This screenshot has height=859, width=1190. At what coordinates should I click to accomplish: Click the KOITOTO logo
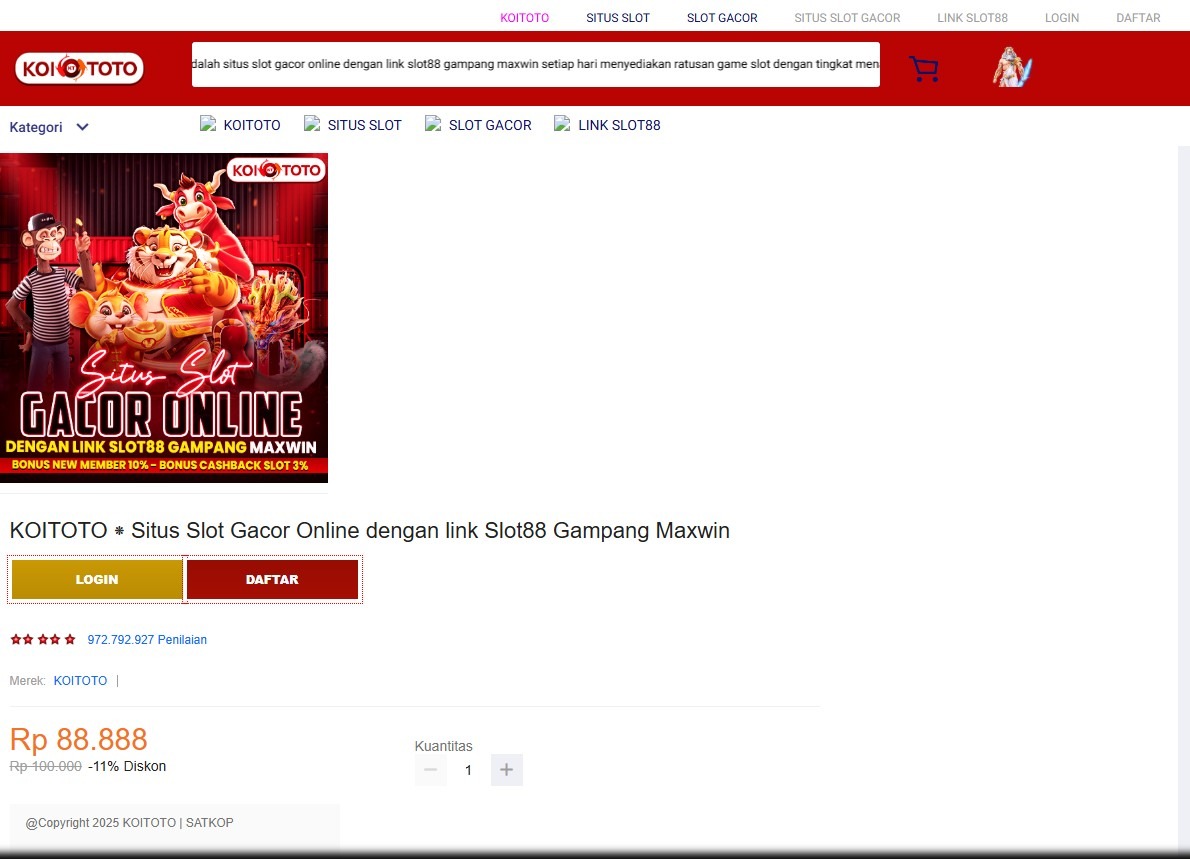[x=79, y=68]
